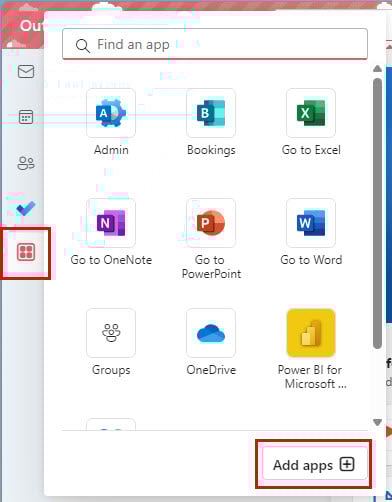
Task: Launch the Bookings app icon
Action: point(211,113)
